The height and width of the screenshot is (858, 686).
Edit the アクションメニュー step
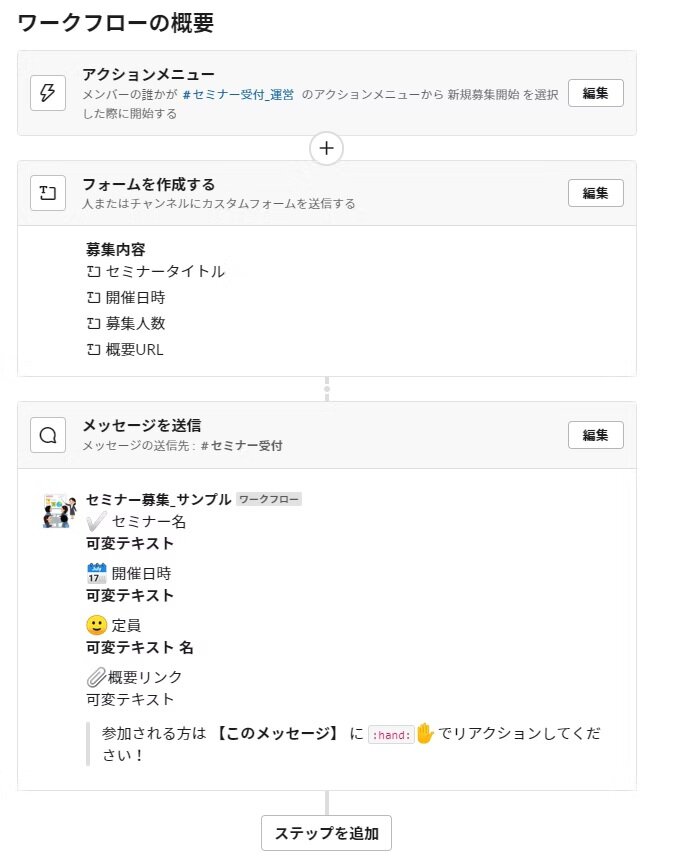coord(595,93)
